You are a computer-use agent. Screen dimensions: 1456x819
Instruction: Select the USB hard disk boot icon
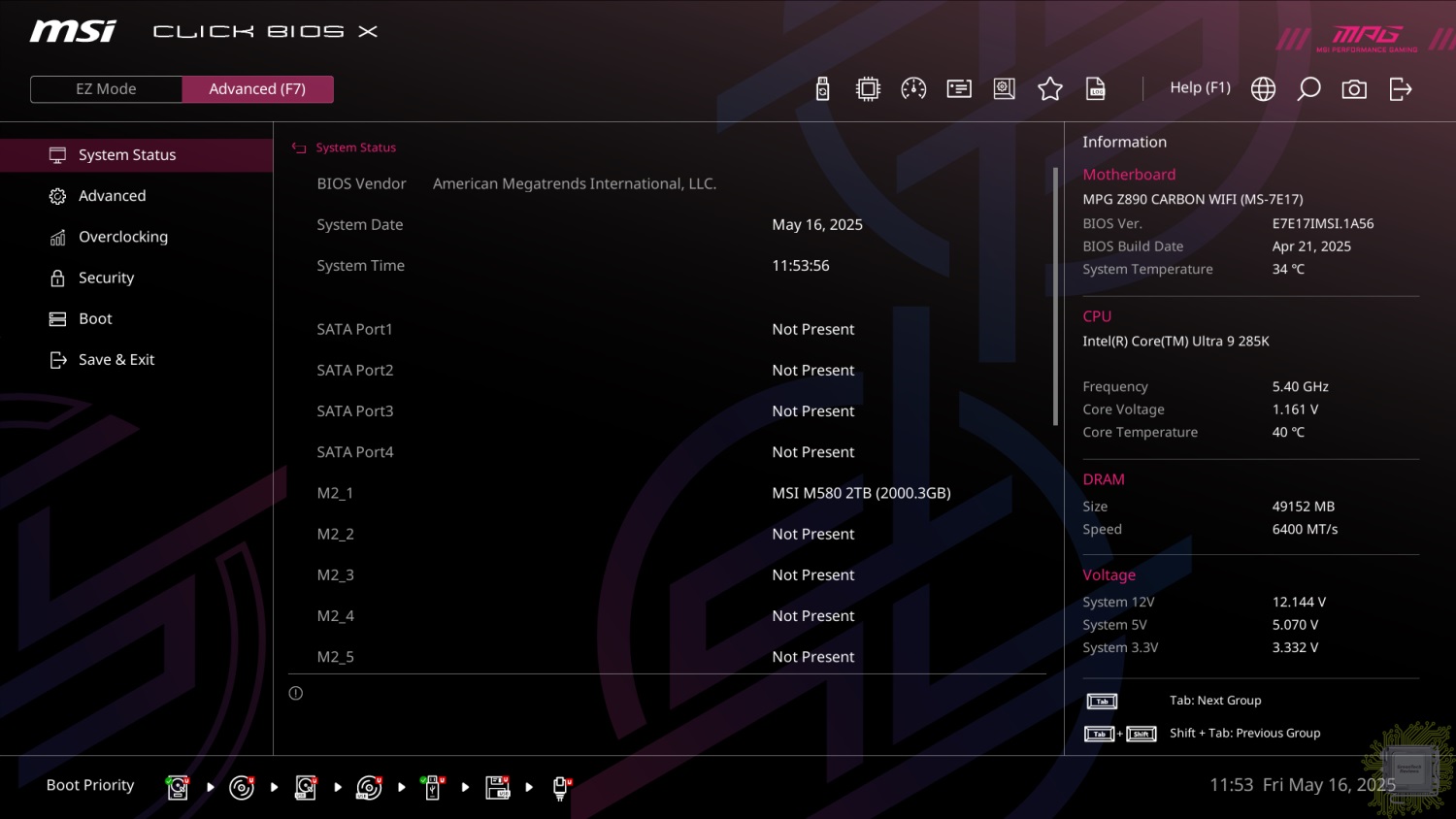click(306, 787)
